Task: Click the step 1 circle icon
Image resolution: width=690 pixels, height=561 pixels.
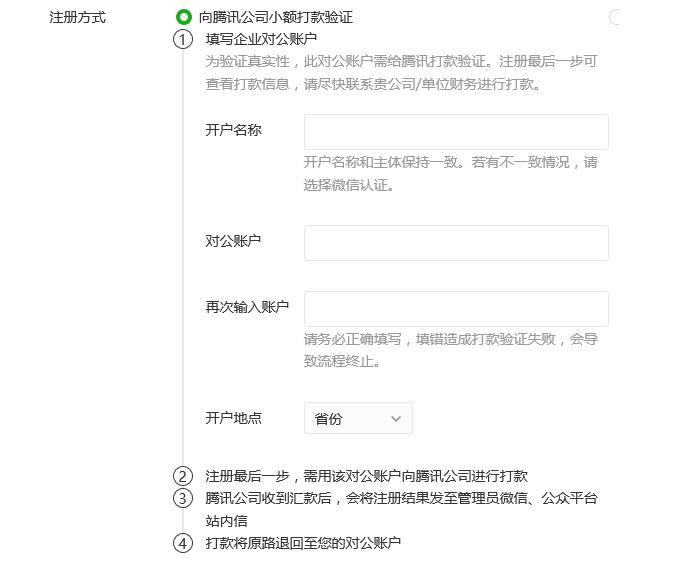Action: [182, 40]
